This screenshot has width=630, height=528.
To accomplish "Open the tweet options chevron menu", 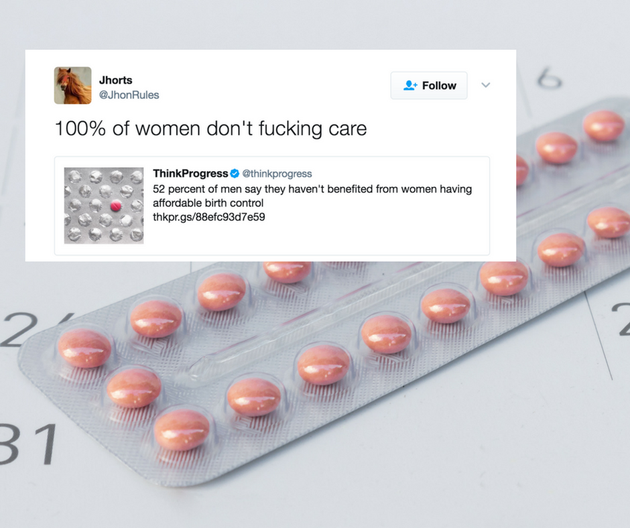I will click(486, 85).
